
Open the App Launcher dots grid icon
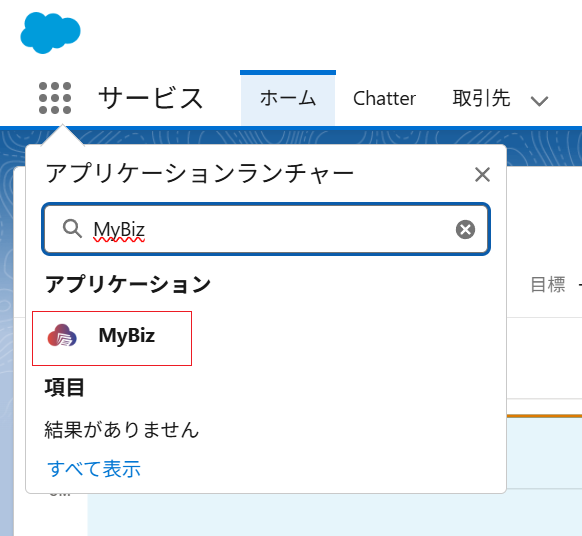pyautogui.click(x=55, y=98)
